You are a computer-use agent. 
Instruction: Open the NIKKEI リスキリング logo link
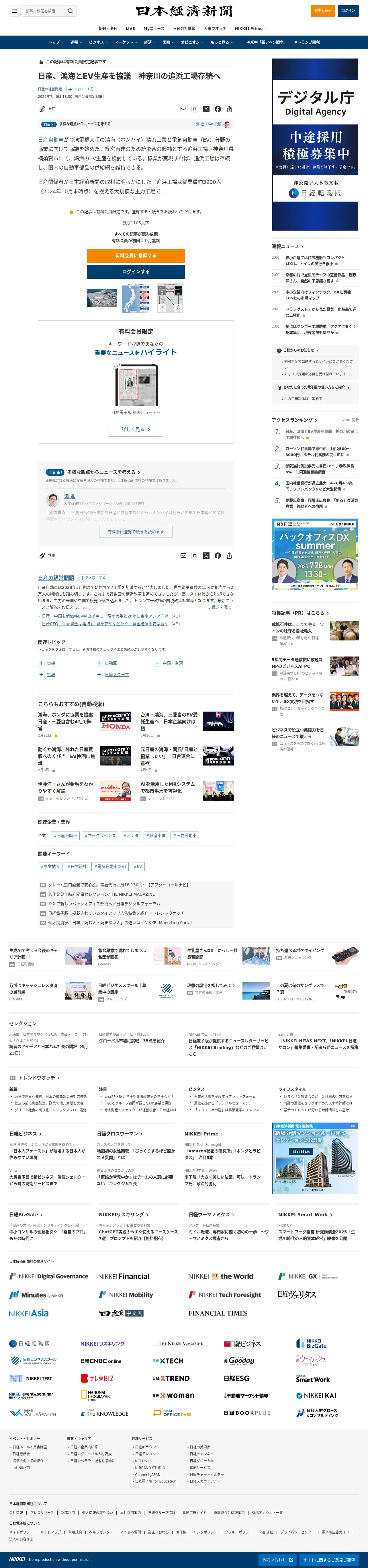tap(102, 1343)
